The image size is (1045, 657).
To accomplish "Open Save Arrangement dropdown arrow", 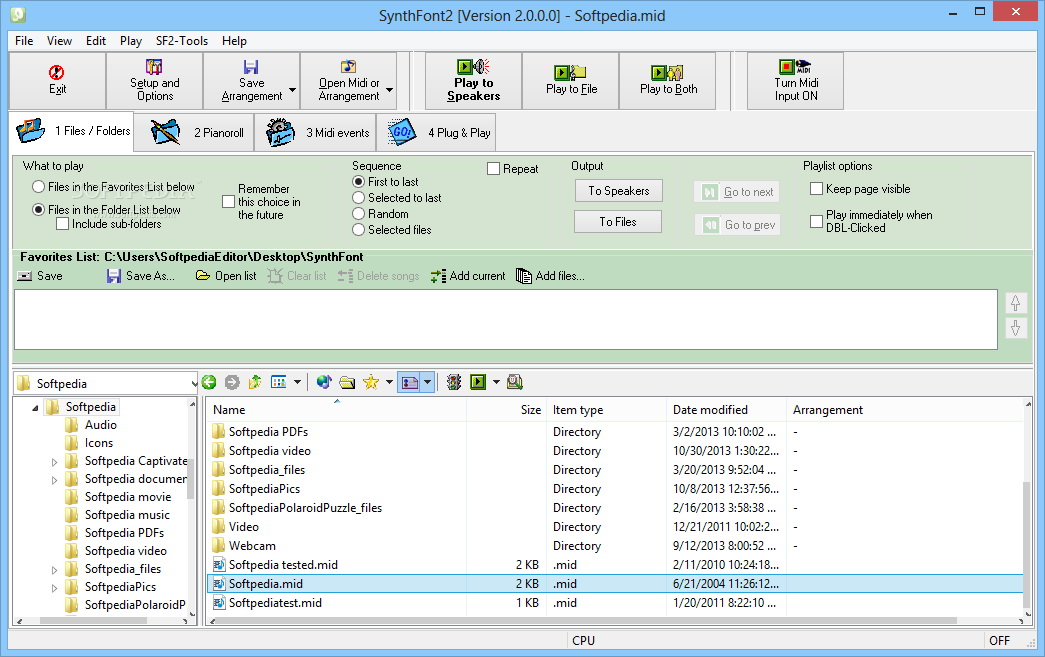I will (292, 90).
